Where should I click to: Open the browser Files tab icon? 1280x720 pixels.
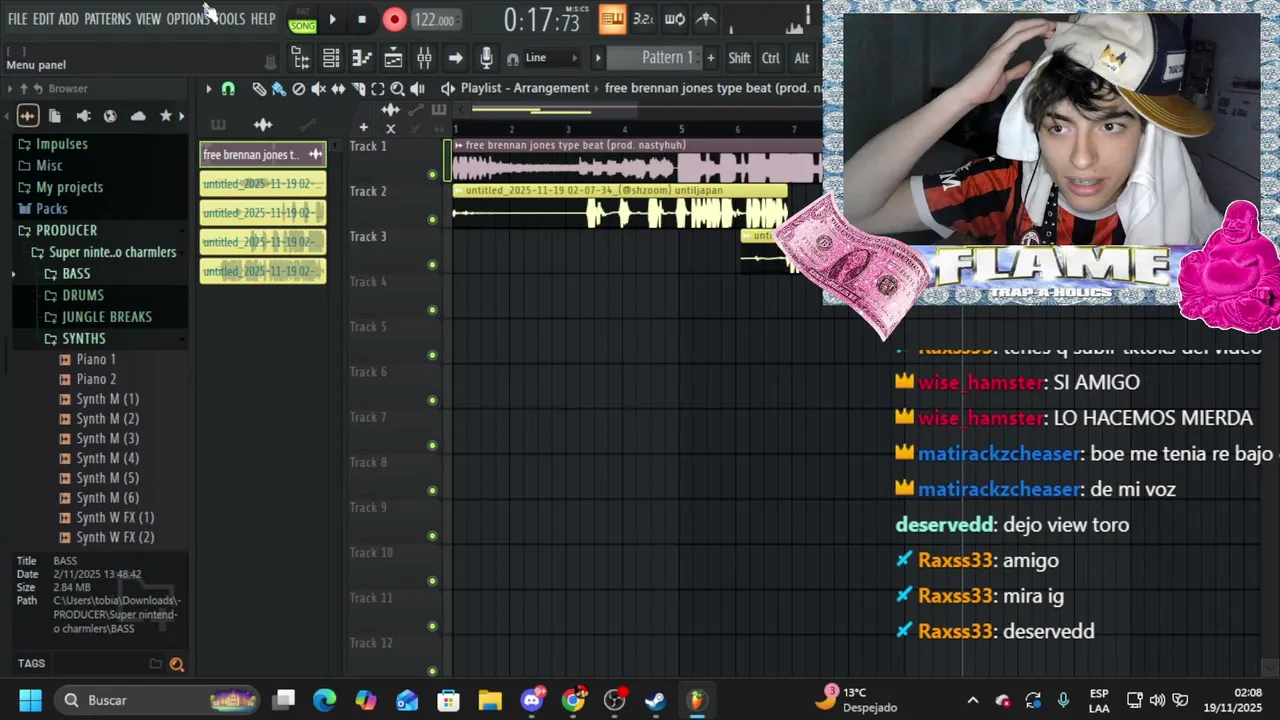[55, 116]
